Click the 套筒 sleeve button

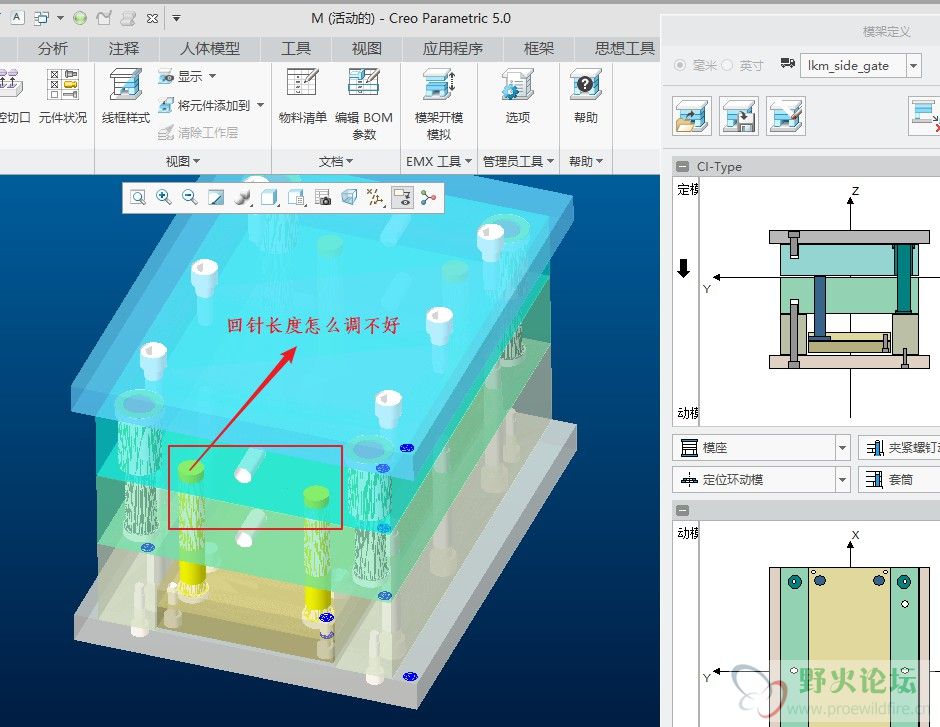coord(899,479)
